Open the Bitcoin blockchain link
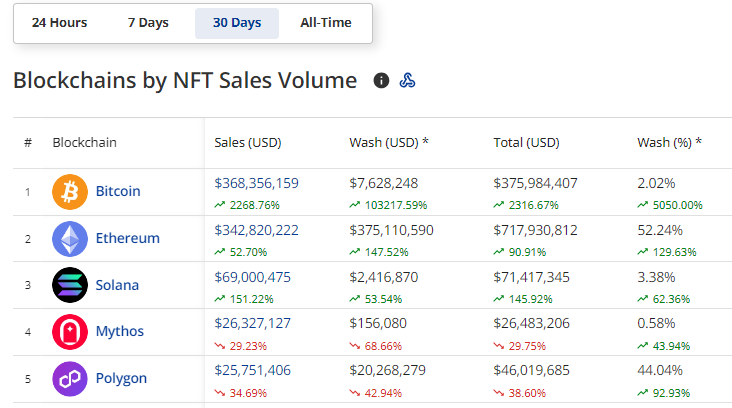The height and width of the screenshot is (408, 732). [118, 191]
